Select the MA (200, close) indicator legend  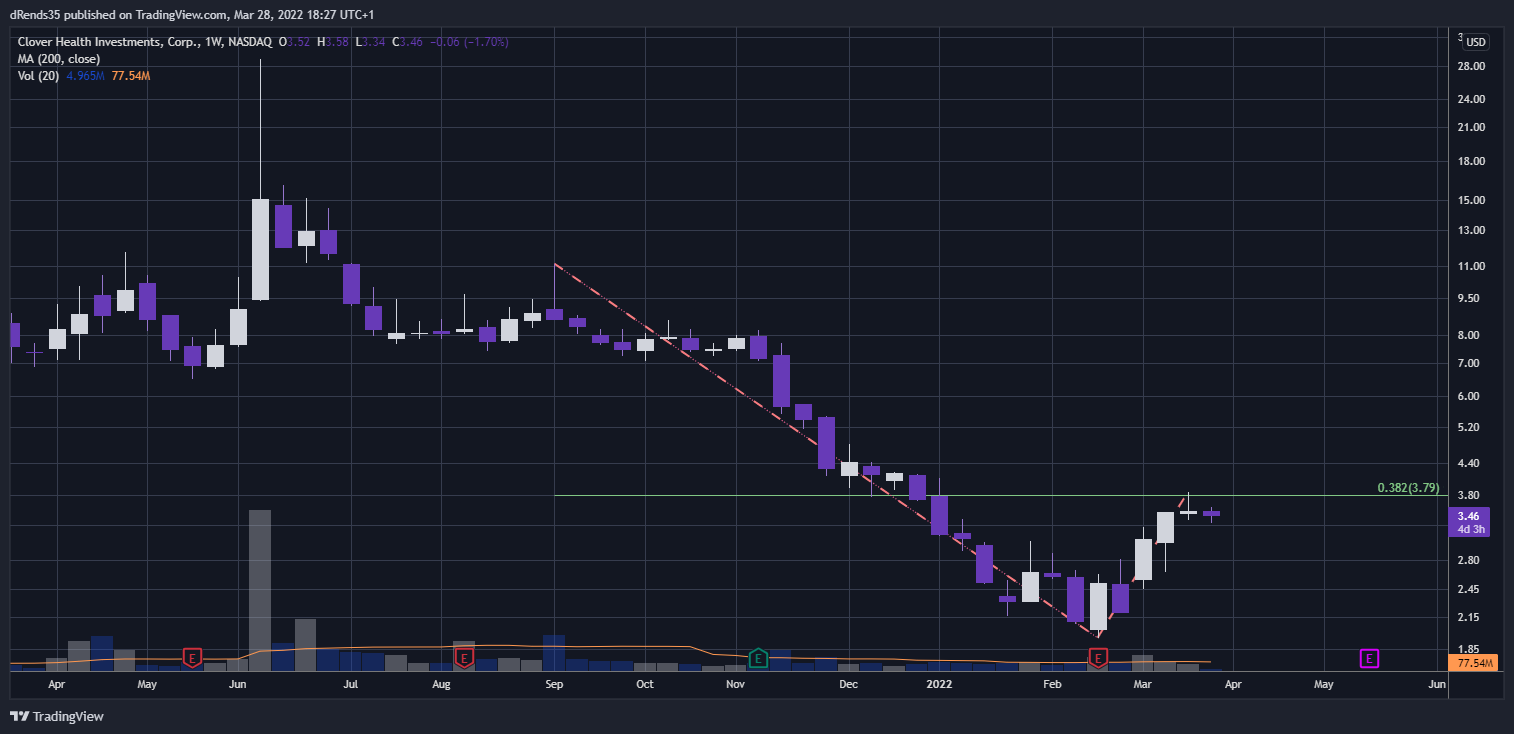click(x=59, y=59)
